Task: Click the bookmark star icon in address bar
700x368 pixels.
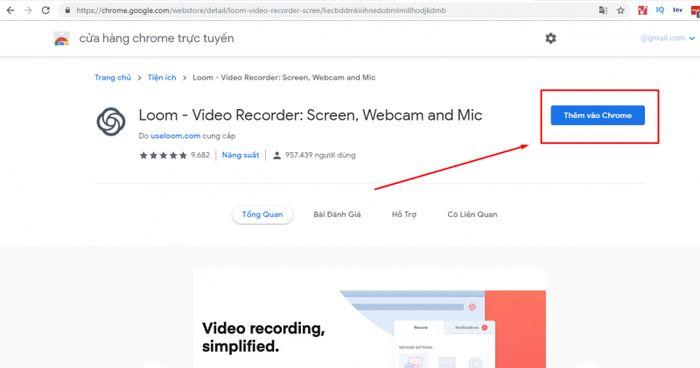Action: [621, 10]
